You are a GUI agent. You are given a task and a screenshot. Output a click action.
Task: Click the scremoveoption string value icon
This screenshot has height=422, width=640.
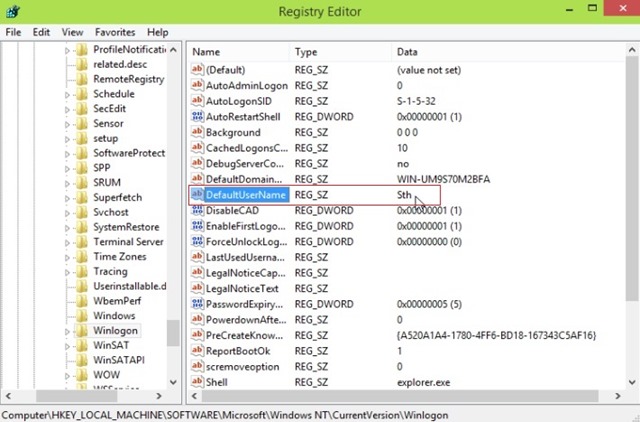[197, 366]
